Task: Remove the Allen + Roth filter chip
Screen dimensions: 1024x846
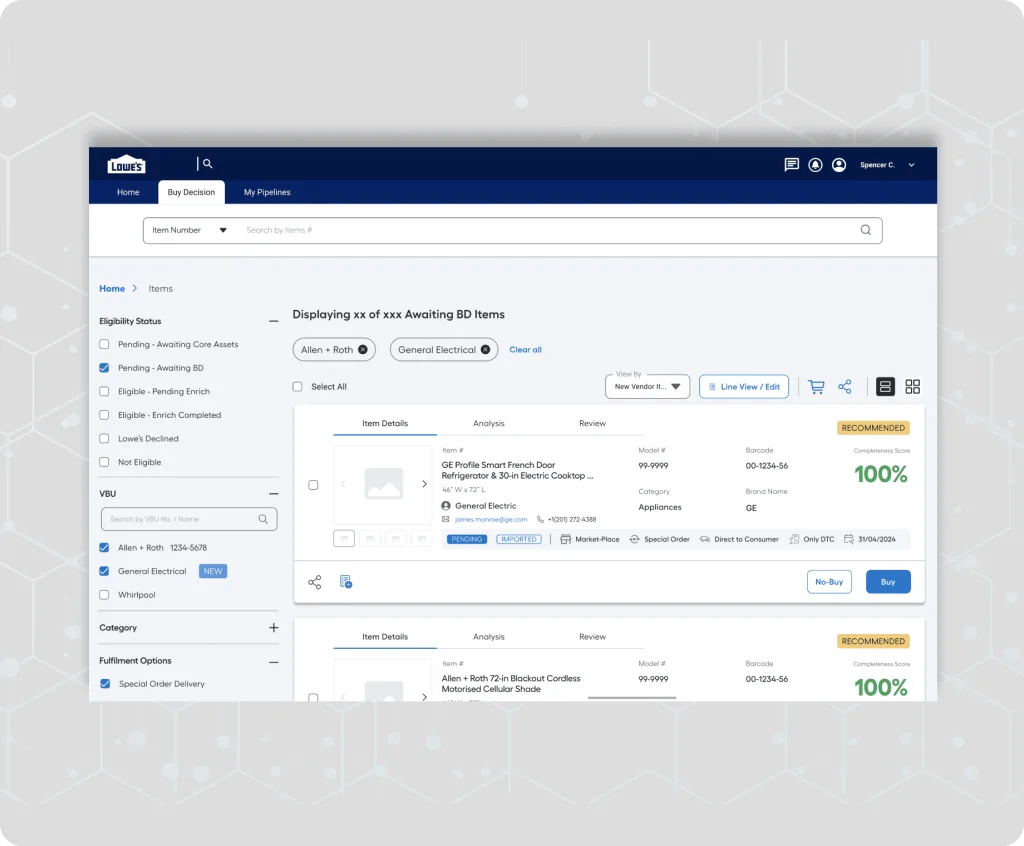Action: 362,350
